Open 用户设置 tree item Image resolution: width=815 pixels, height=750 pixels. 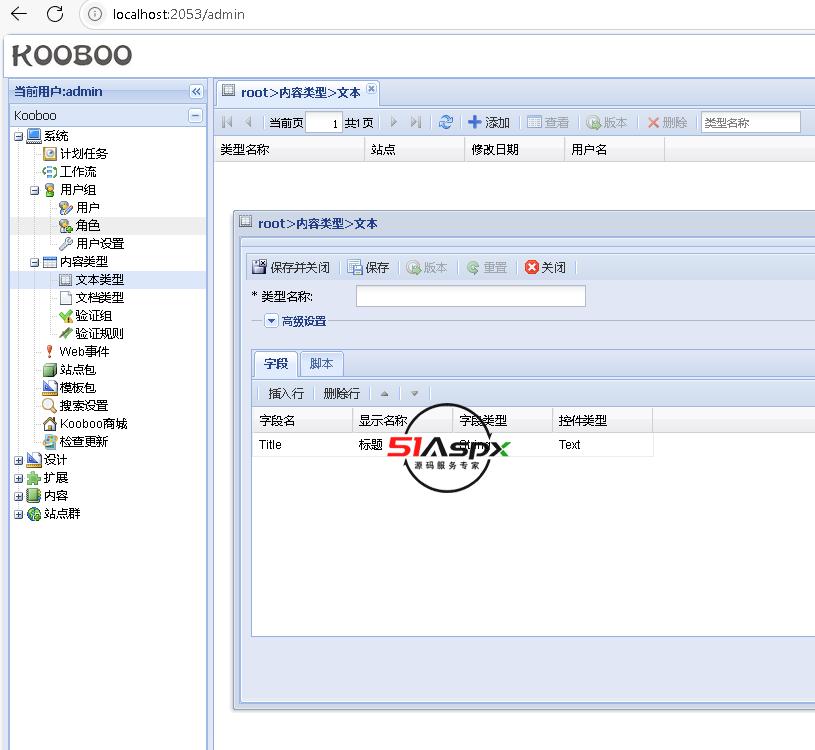[100, 244]
